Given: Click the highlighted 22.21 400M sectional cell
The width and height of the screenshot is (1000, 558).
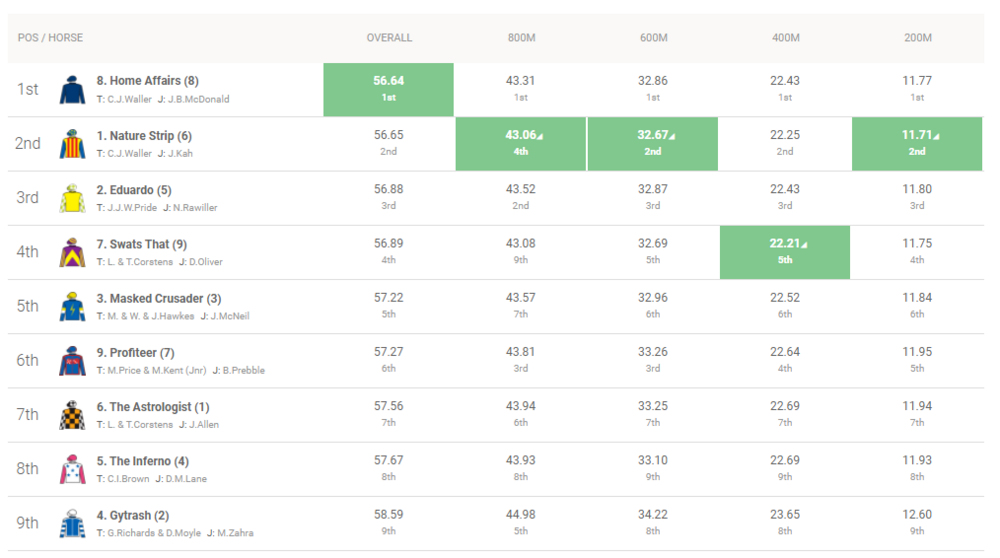Looking at the screenshot, I should tap(785, 251).
